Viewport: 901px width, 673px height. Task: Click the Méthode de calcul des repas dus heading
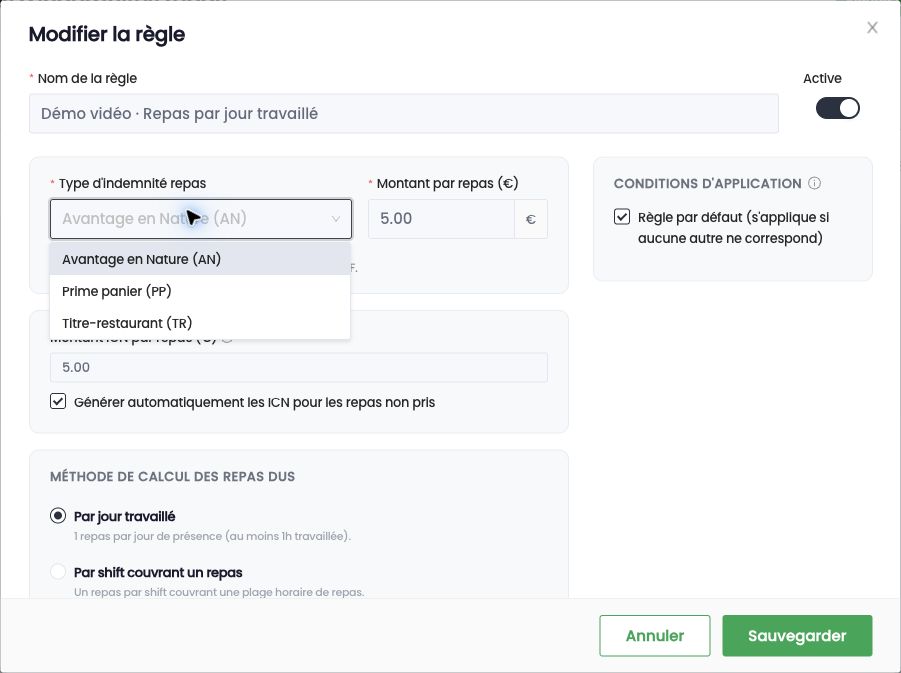pos(172,476)
